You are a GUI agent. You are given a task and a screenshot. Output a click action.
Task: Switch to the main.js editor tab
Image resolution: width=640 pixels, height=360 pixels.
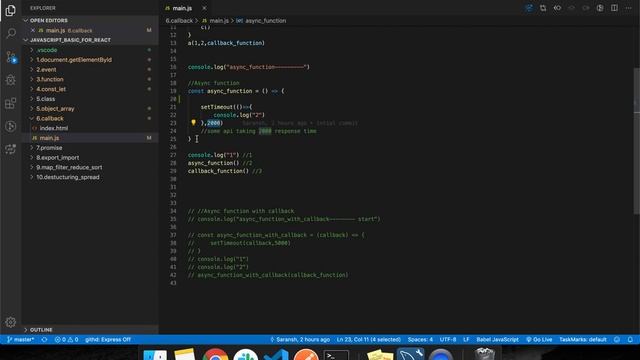pos(182,8)
